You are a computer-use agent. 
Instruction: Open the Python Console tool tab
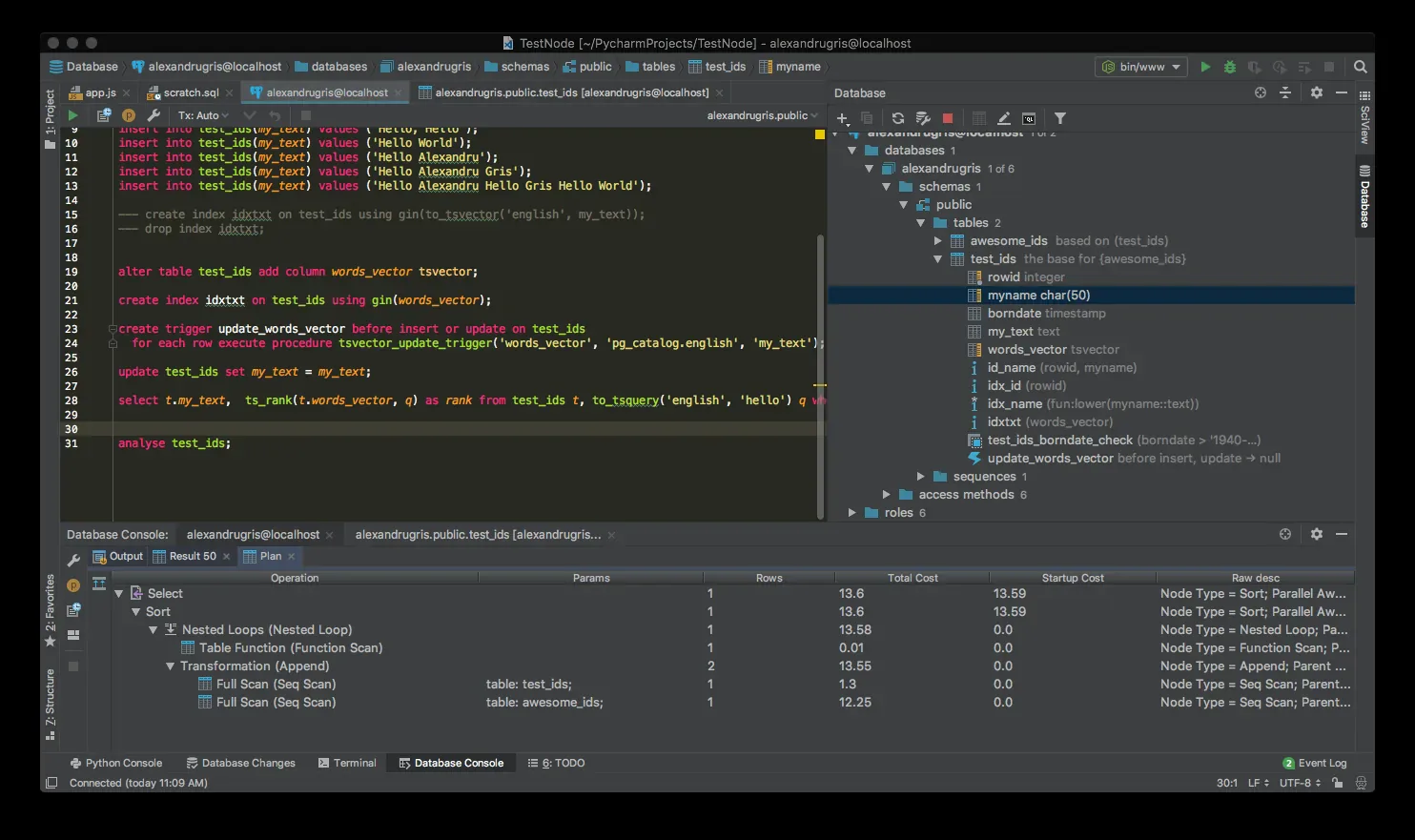pyautogui.click(x=116, y=763)
